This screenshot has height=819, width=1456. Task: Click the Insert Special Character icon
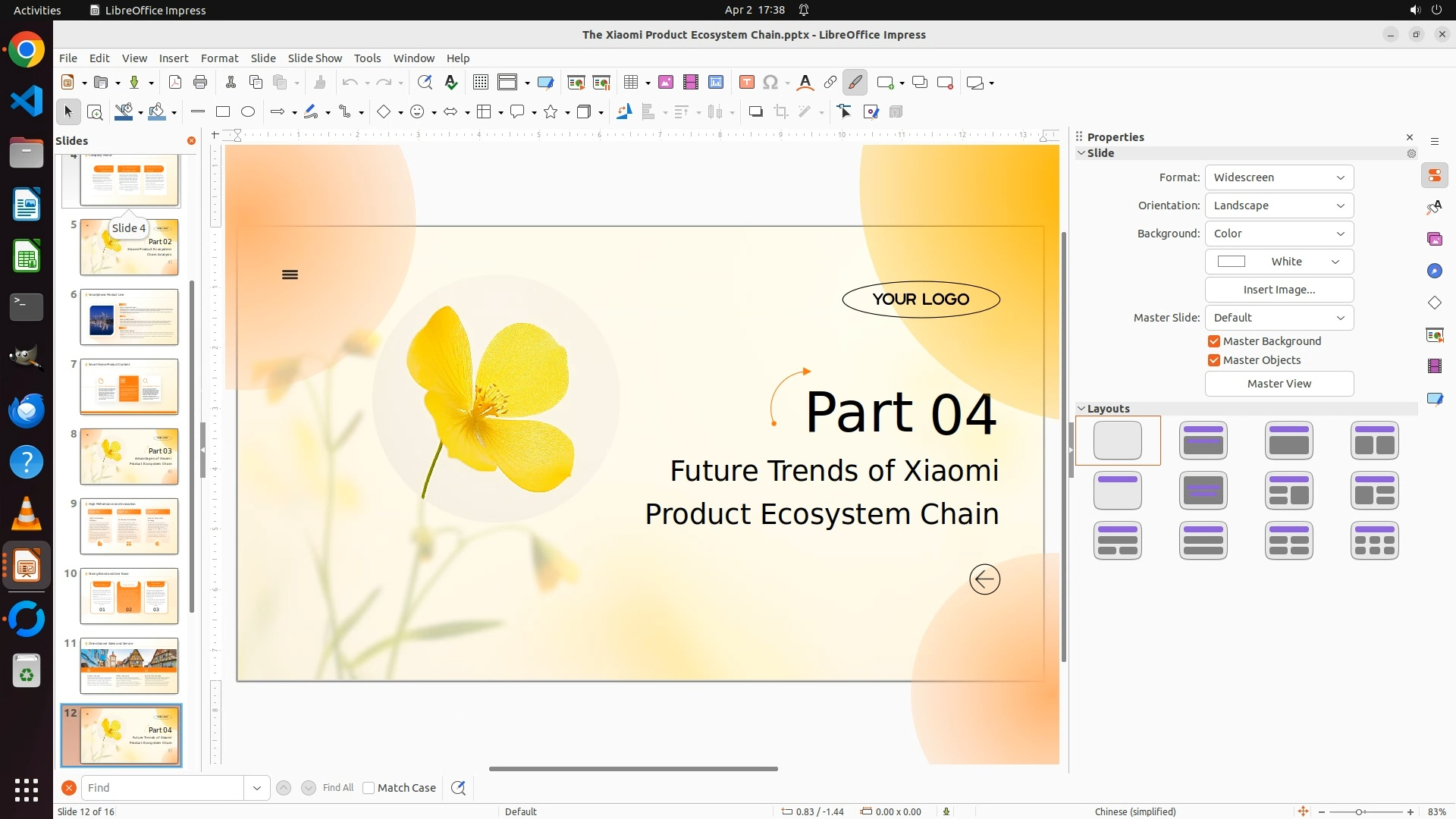pos(770,82)
